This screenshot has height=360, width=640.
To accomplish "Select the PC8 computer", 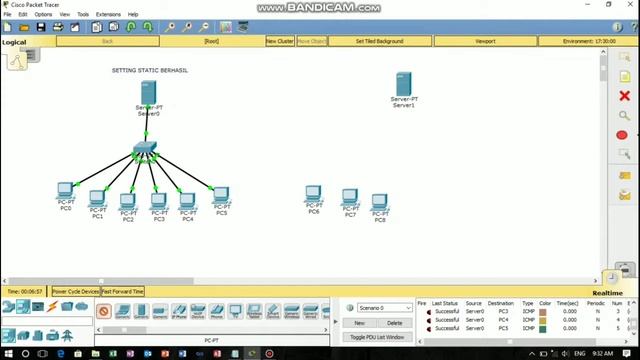I will [x=380, y=202].
